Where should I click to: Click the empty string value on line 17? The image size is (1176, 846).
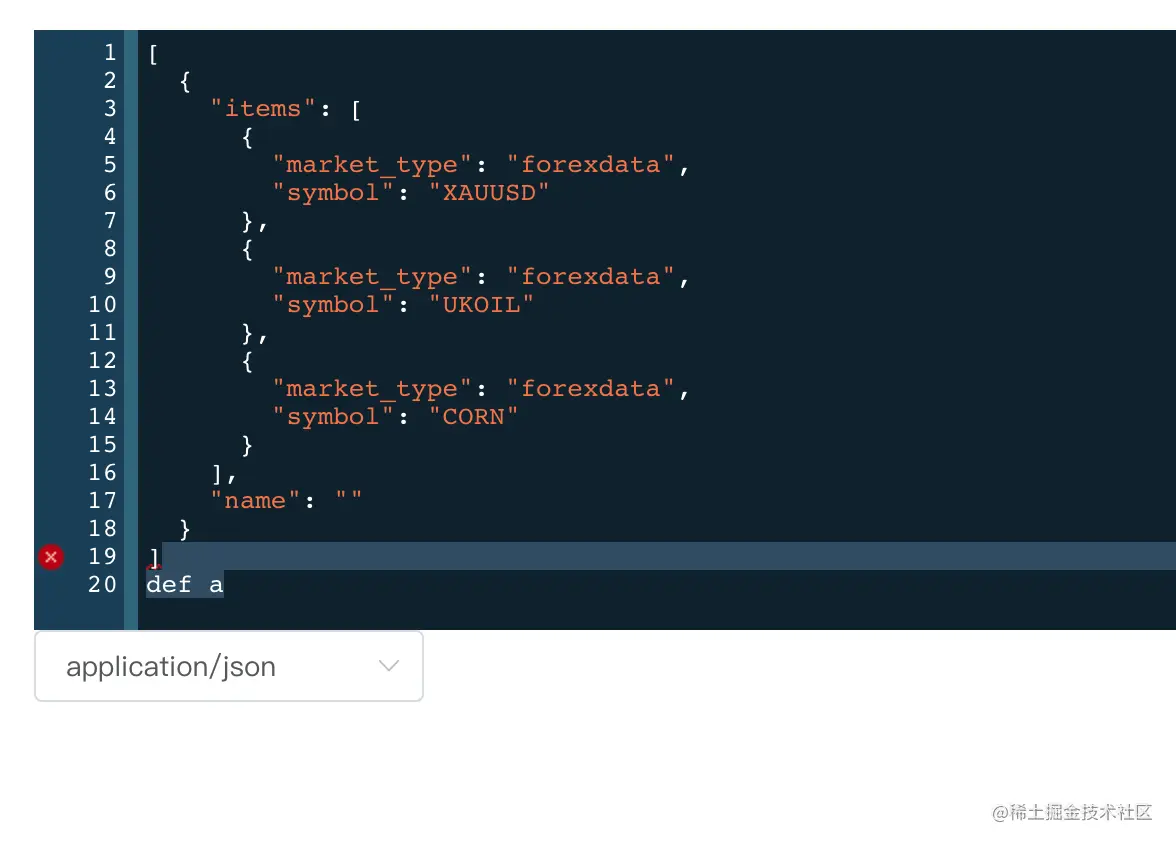click(349, 497)
